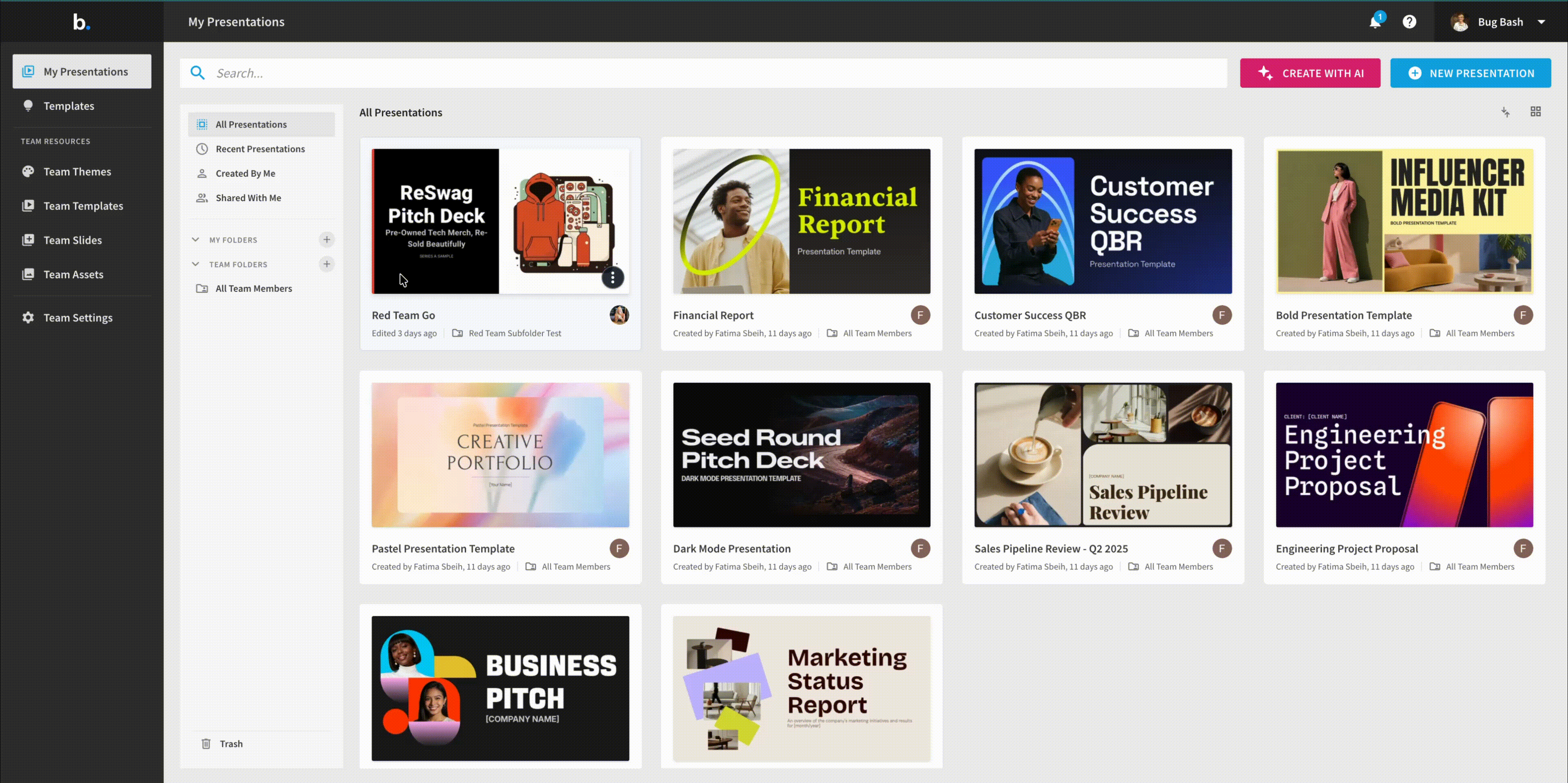Viewport: 1568px width, 783px height.
Task: Open the Creative Portfolio thumbnail
Action: tap(500, 455)
